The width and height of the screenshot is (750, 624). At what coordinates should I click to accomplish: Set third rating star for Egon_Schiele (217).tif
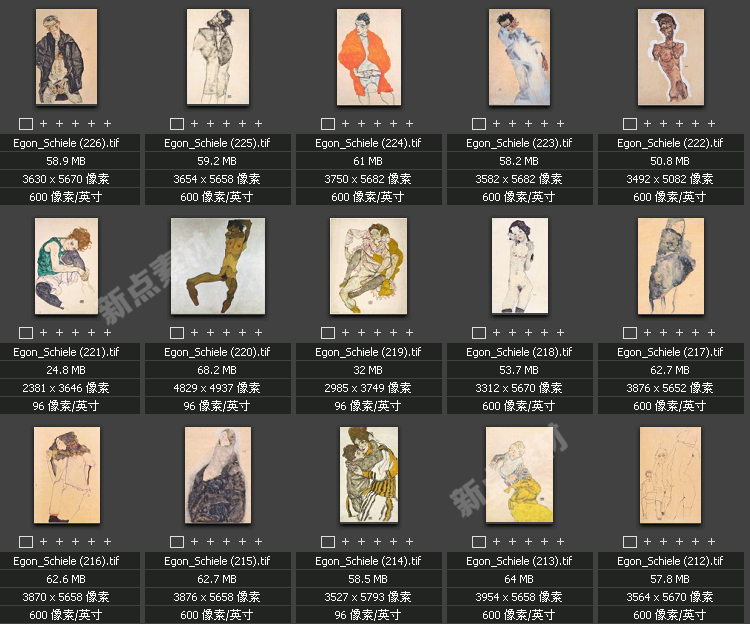pos(680,332)
